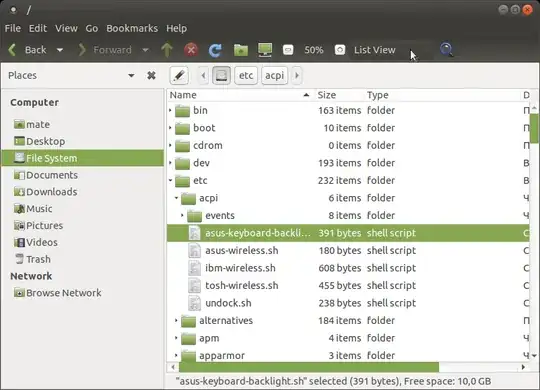Click the horizontal scrollbar thumb

(x=309, y=367)
